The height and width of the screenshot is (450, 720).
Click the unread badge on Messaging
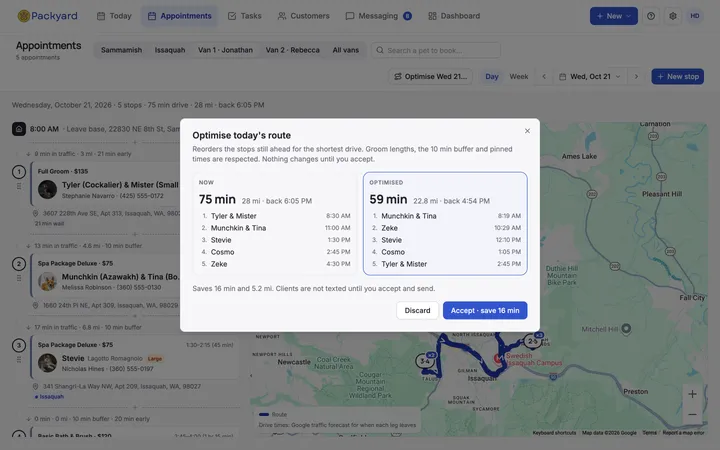(407, 16)
